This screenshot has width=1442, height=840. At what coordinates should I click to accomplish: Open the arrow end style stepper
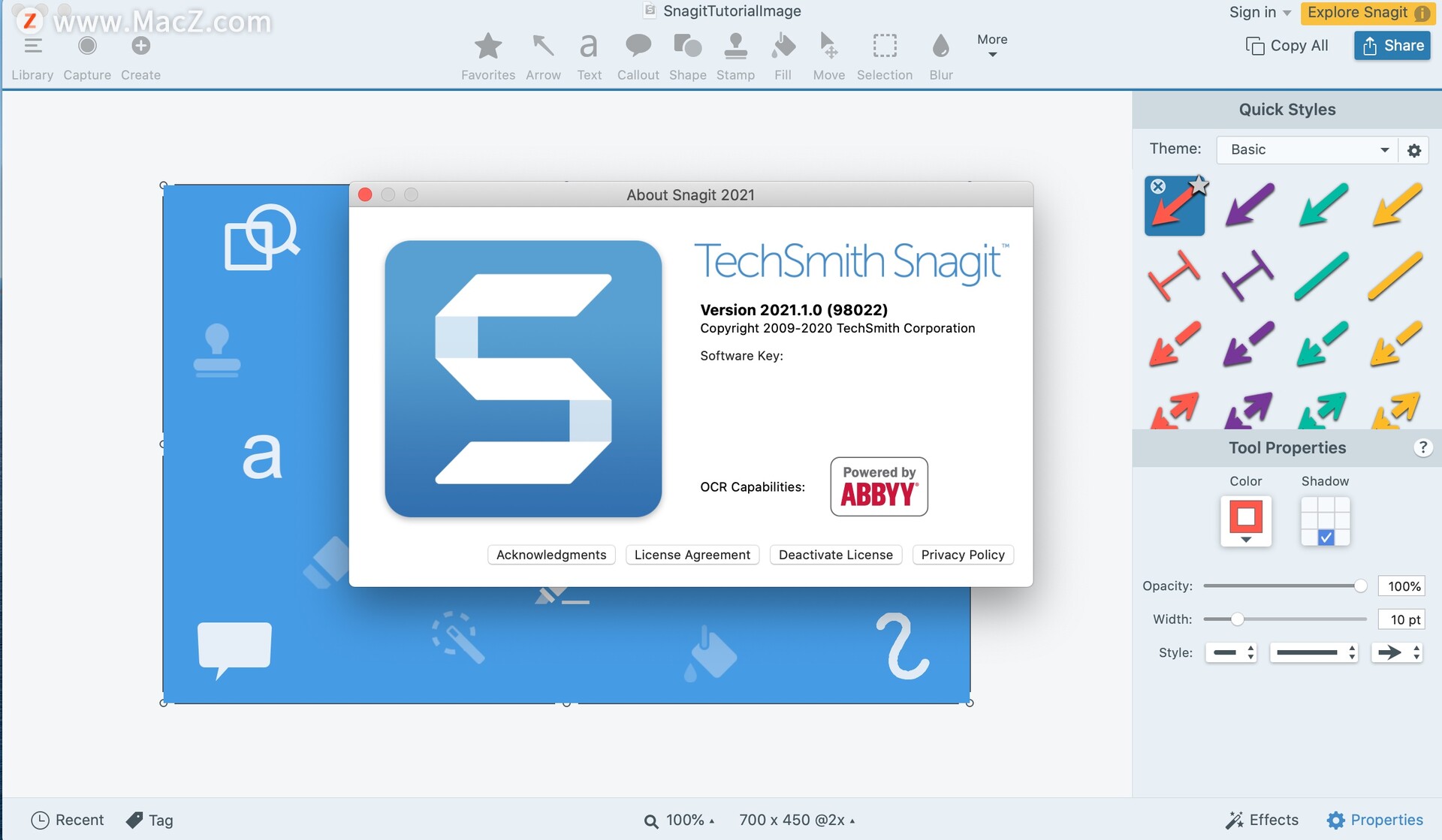click(x=1397, y=652)
